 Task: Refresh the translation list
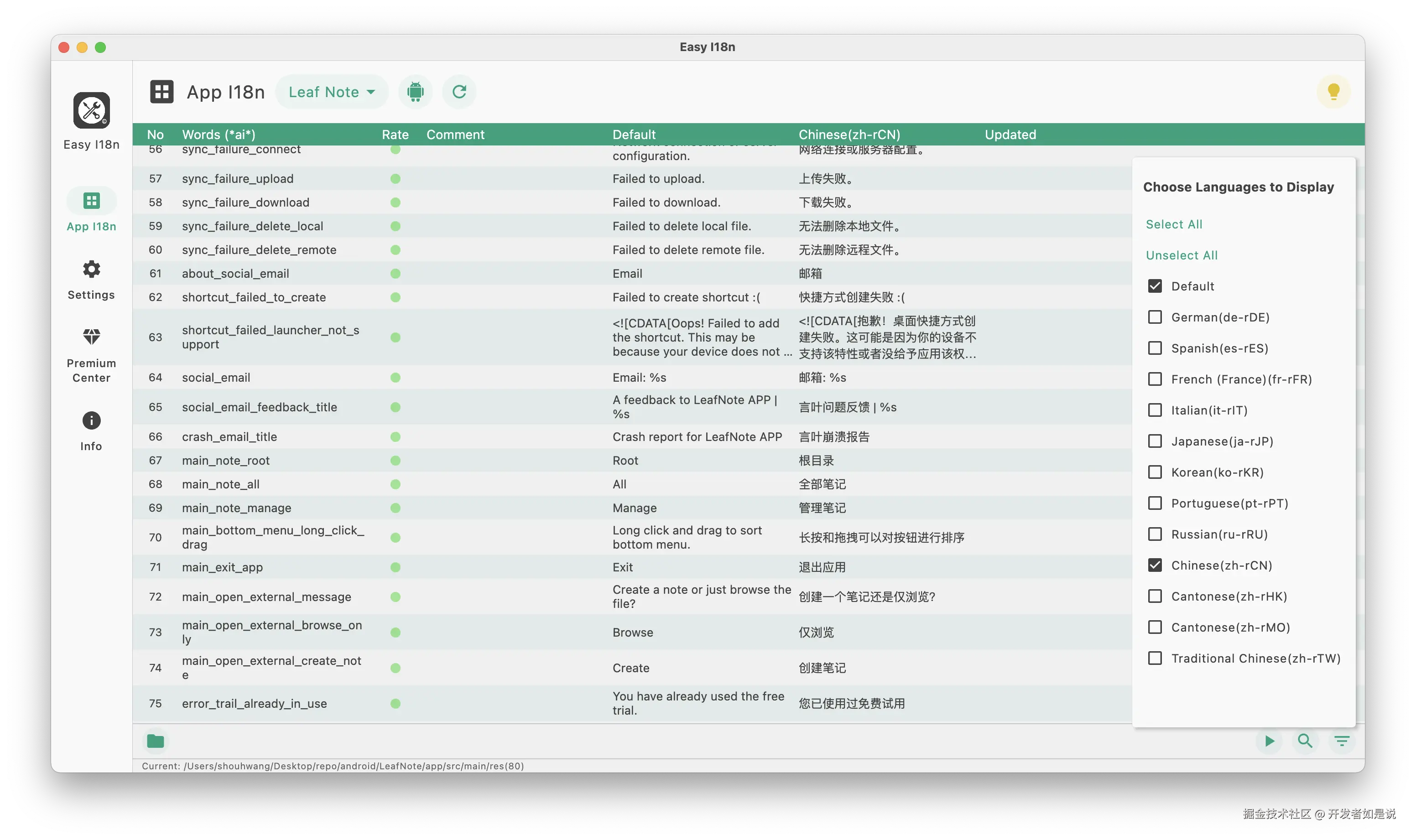click(458, 92)
